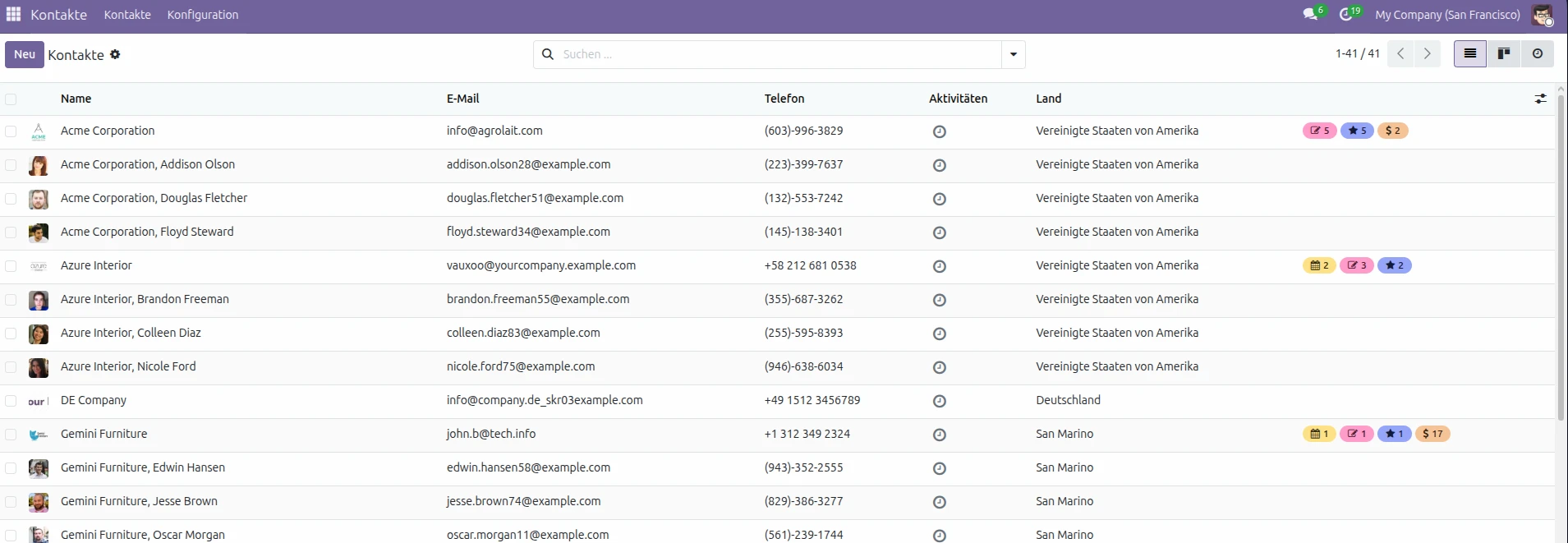Open the Konfiguration menu
This screenshot has height=543, width=1568.
(x=203, y=15)
